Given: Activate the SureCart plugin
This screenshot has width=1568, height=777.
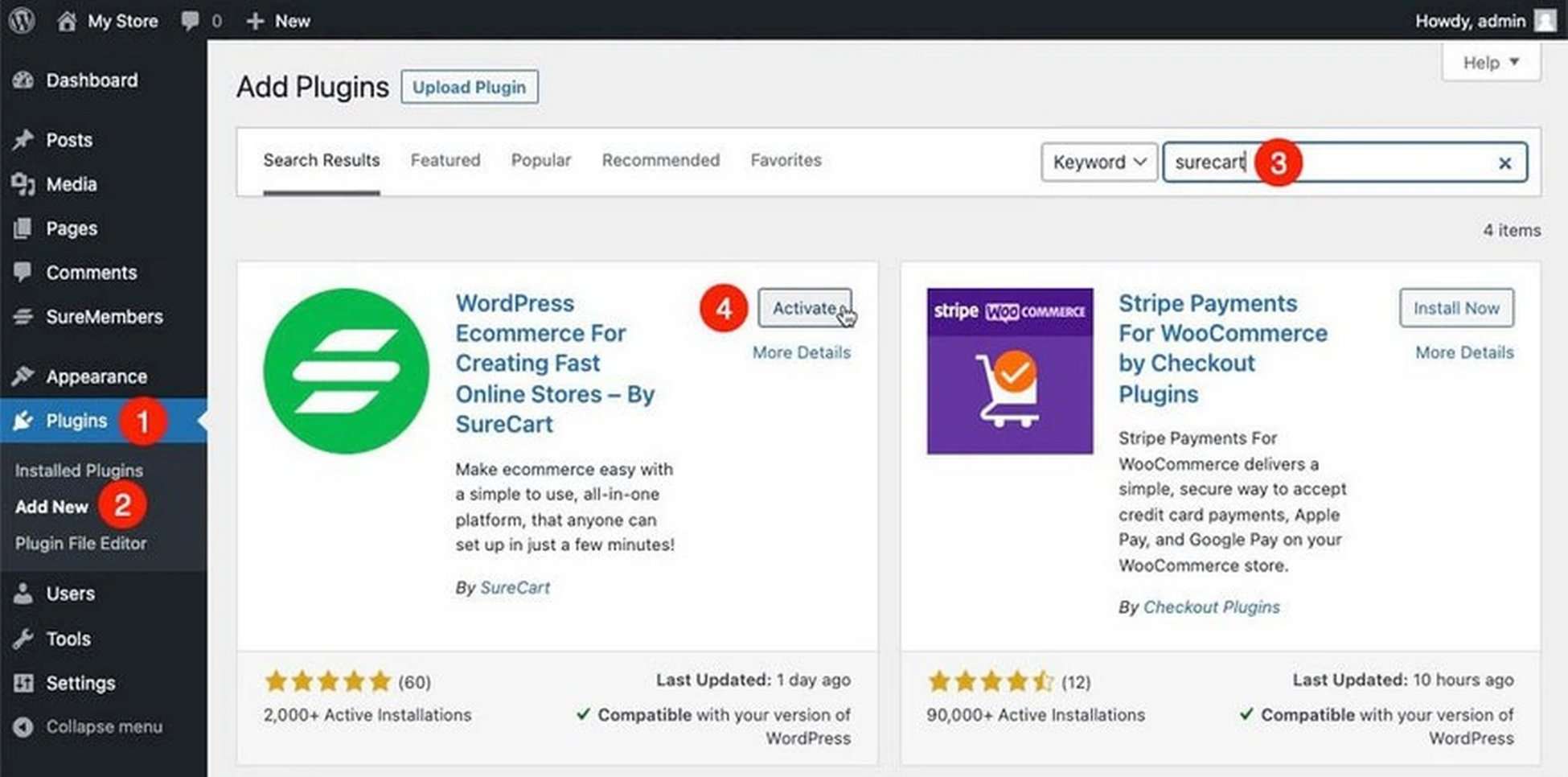Looking at the screenshot, I should [804, 308].
